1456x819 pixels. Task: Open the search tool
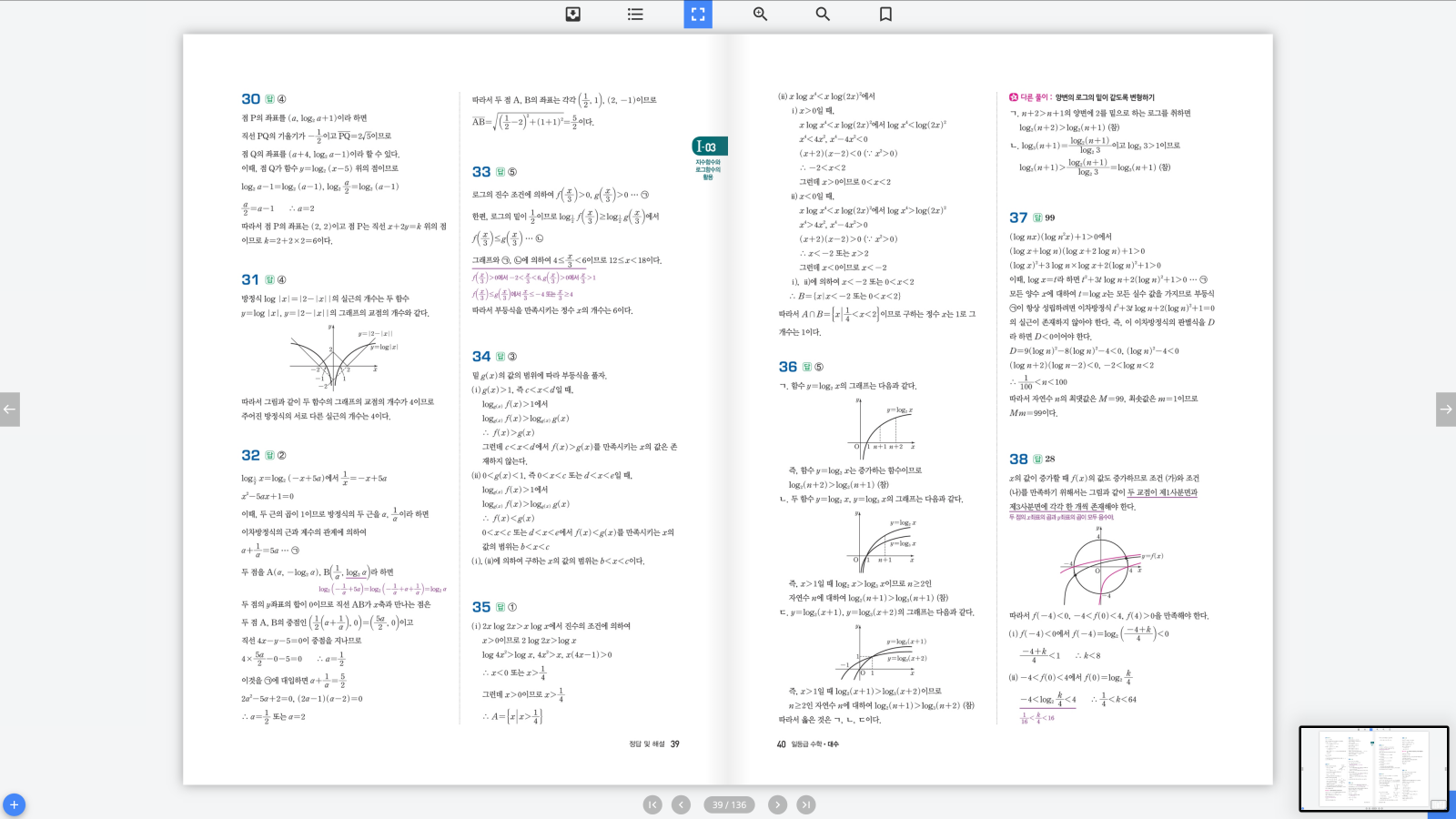pos(823,14)
